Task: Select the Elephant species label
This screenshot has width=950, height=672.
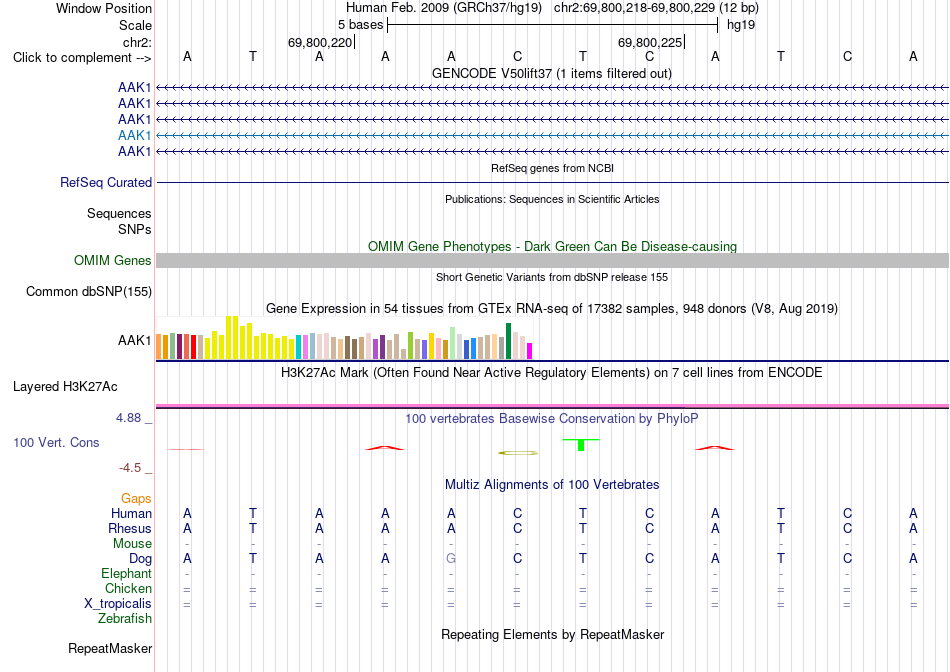Action: coord(126,573)
